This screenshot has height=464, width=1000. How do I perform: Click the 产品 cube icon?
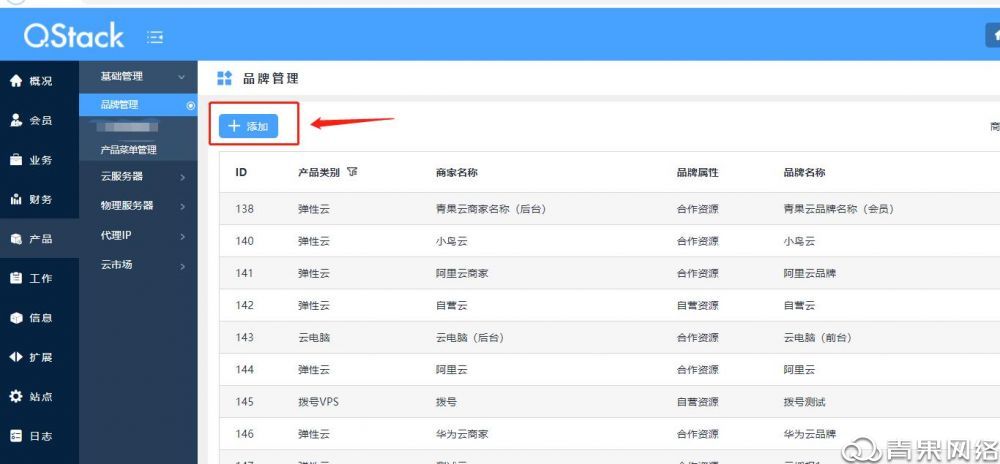[16, 239]
